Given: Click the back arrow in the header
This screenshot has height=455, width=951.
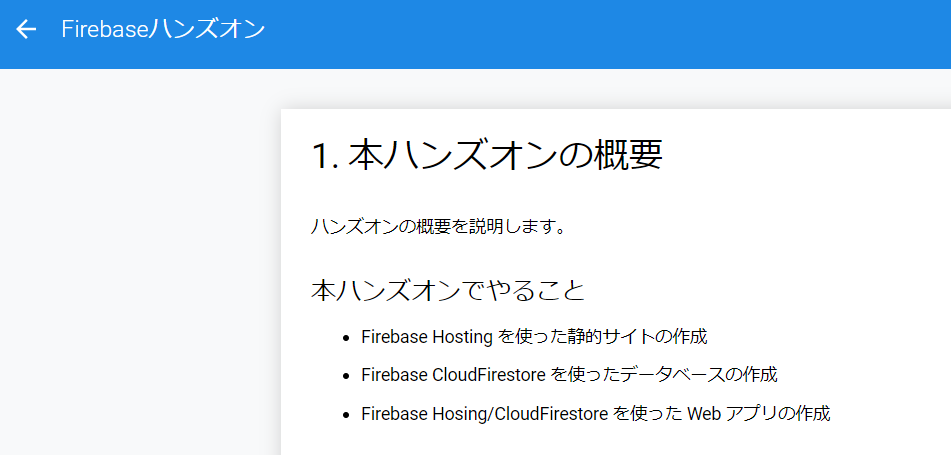Looking at the screenshot, I should [26, 29].
